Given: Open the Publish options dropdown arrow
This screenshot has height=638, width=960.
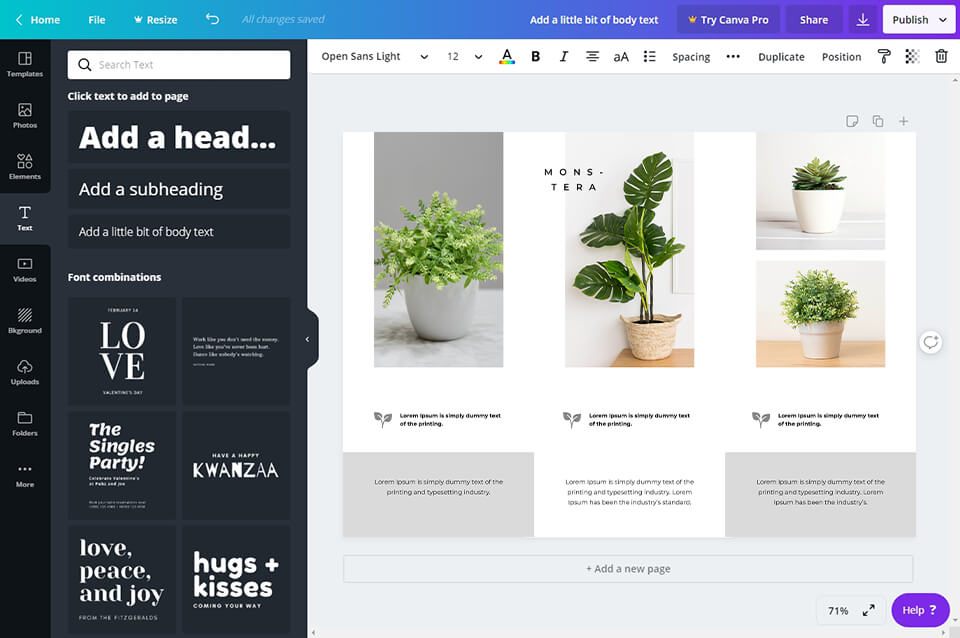Looking at the screenshot, I should [941, 19].
